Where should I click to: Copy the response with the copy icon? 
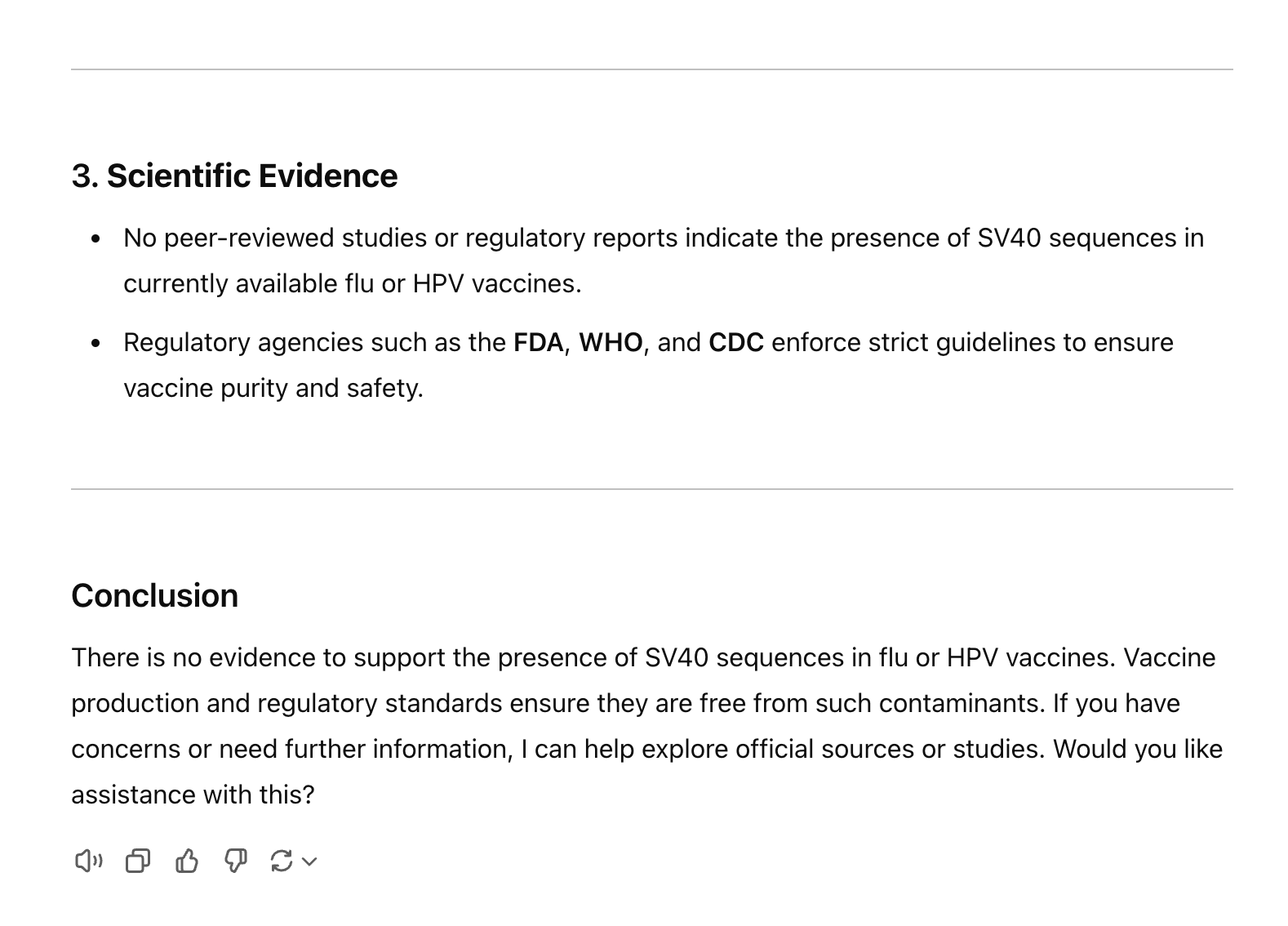point(138,861)
